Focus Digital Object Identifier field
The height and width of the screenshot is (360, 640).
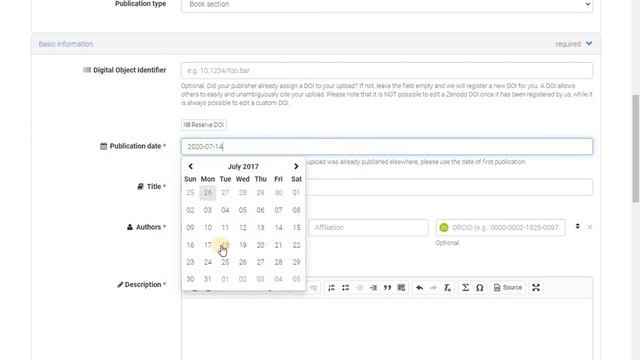387,71
